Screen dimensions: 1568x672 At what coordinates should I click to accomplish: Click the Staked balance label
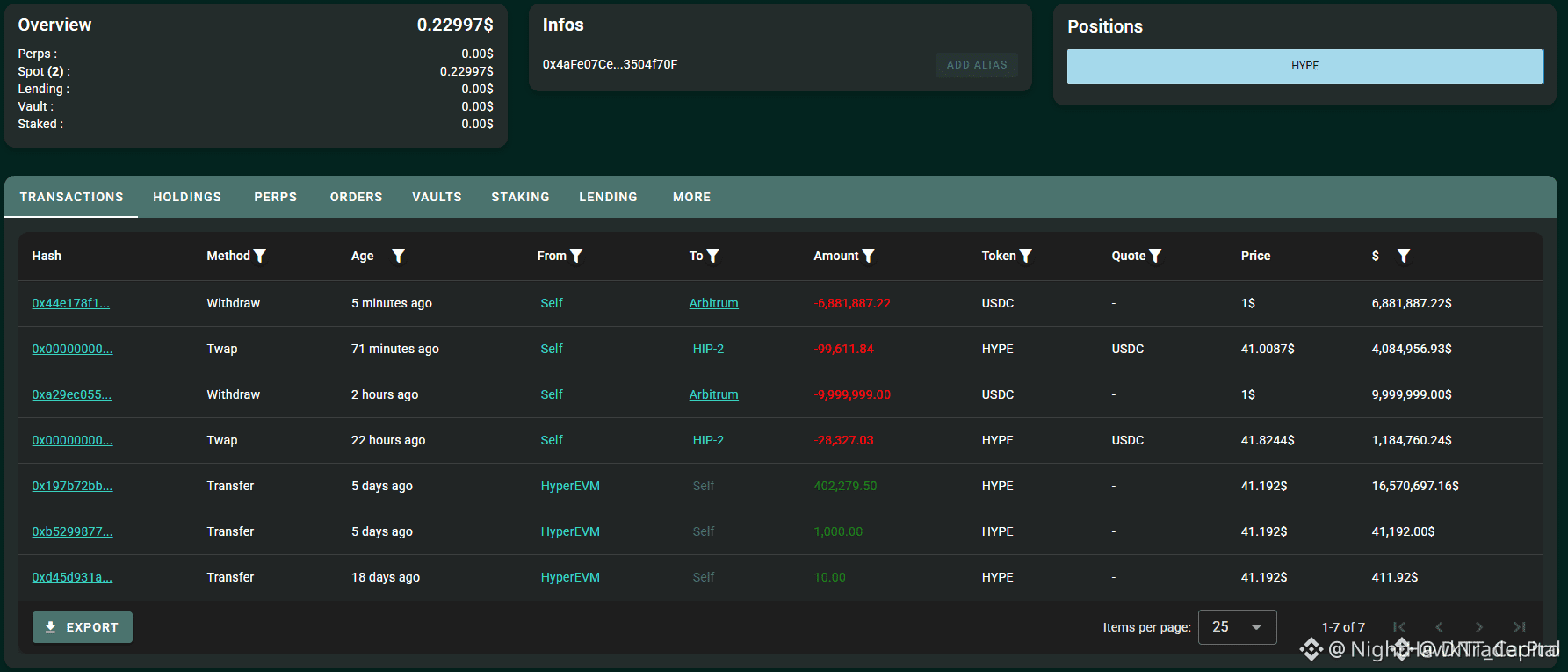click(40, 124)
